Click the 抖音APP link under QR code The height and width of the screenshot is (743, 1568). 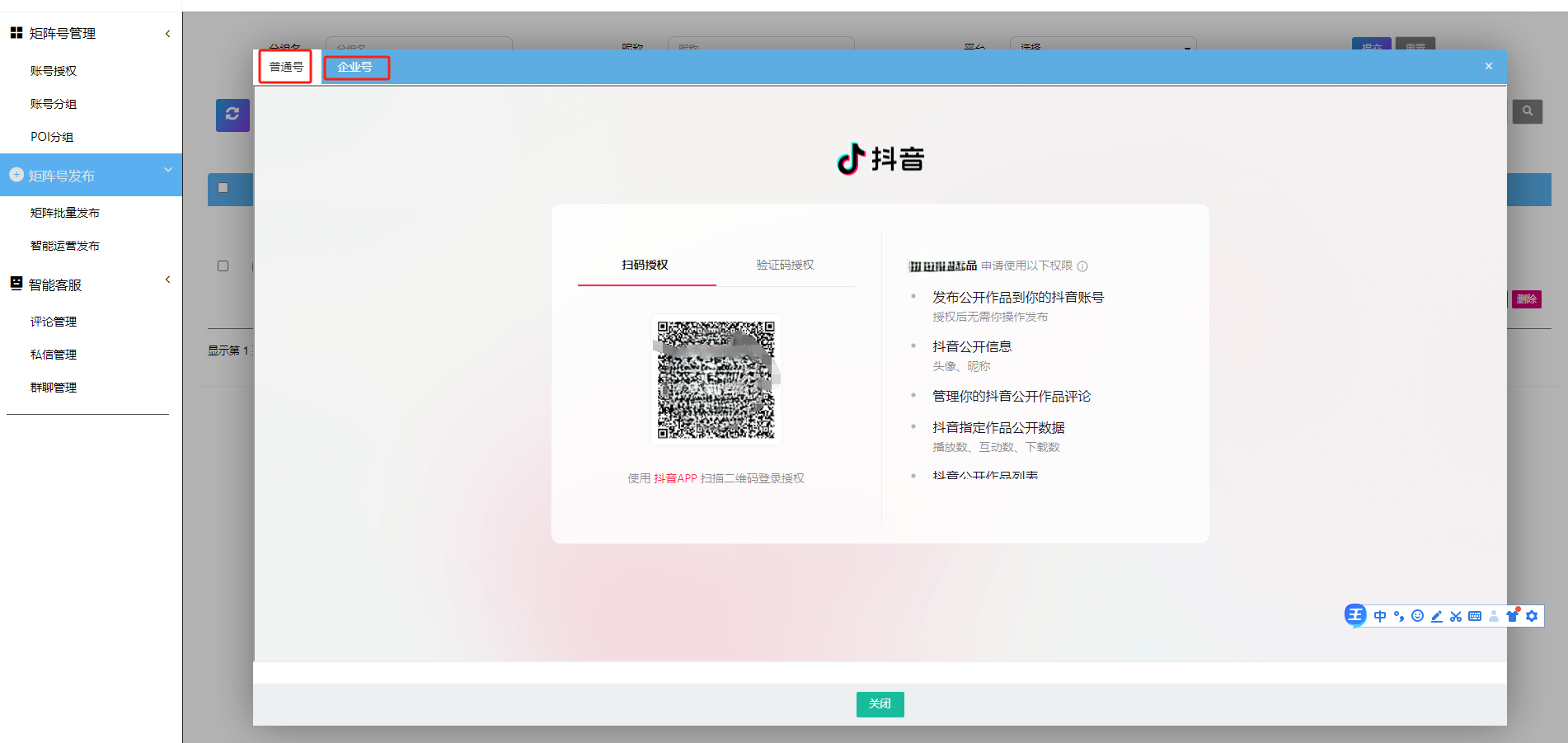675,478
